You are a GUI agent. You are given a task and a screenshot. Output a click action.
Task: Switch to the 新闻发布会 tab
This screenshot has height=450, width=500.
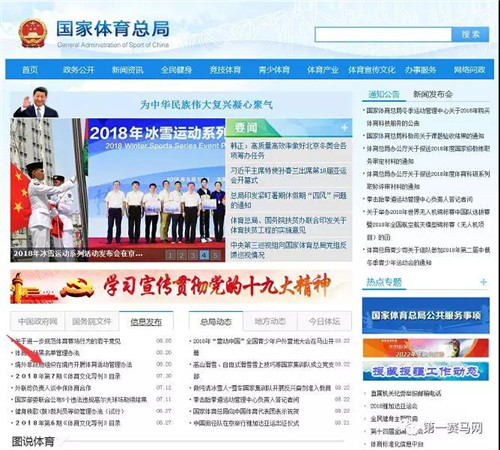coord(433,94)
